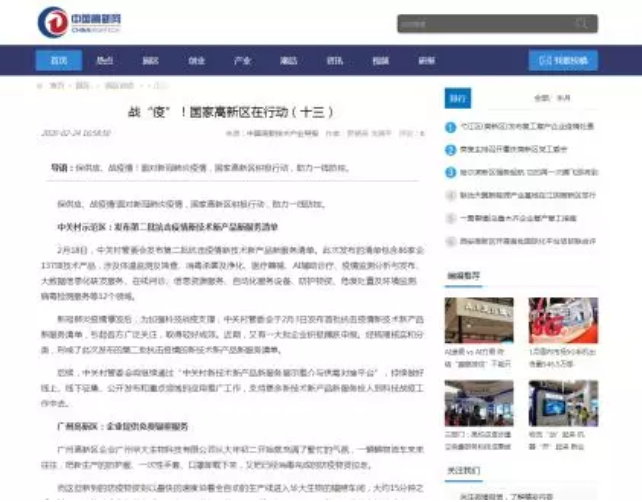Select the 排行 ranking tab
The height and width of the screenshot is (502, 642).
click(x=458, y=99)
